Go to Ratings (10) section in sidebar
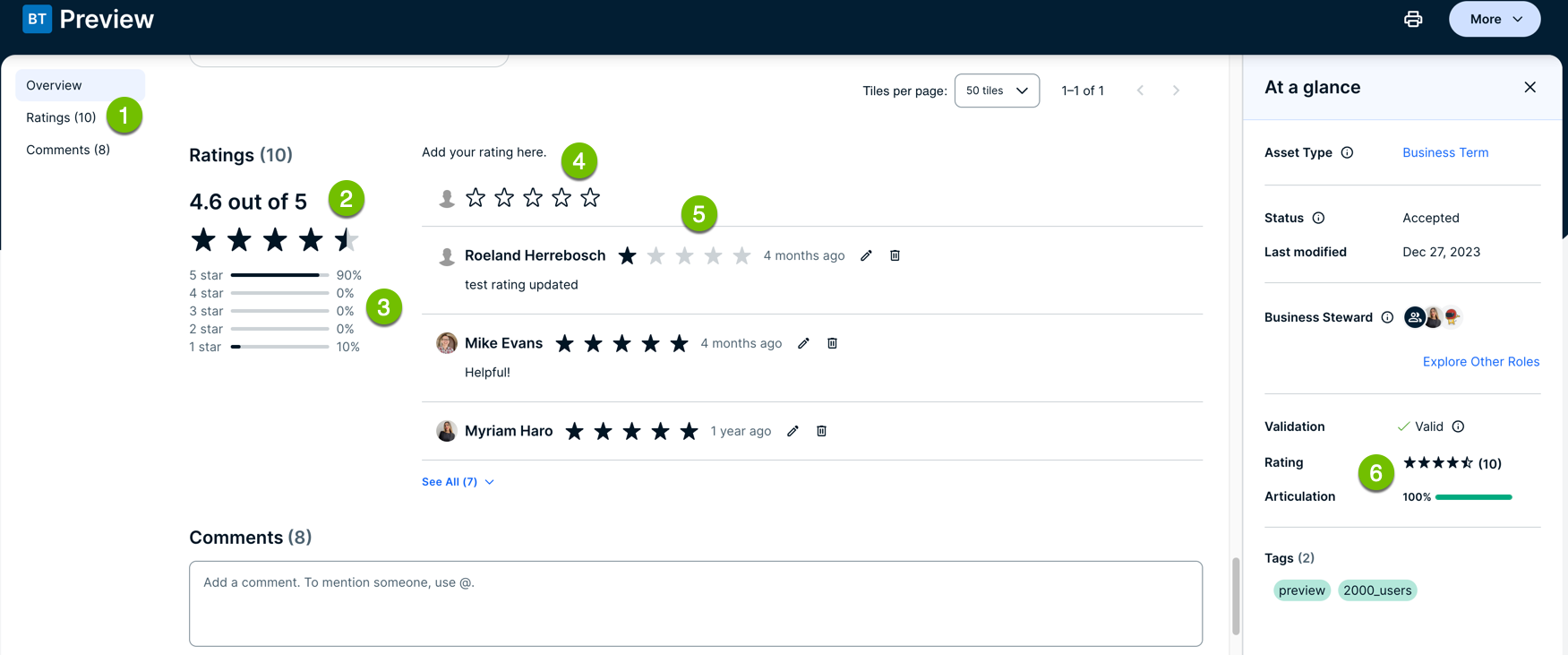The image size is (1568, 655). pos(61,117)
